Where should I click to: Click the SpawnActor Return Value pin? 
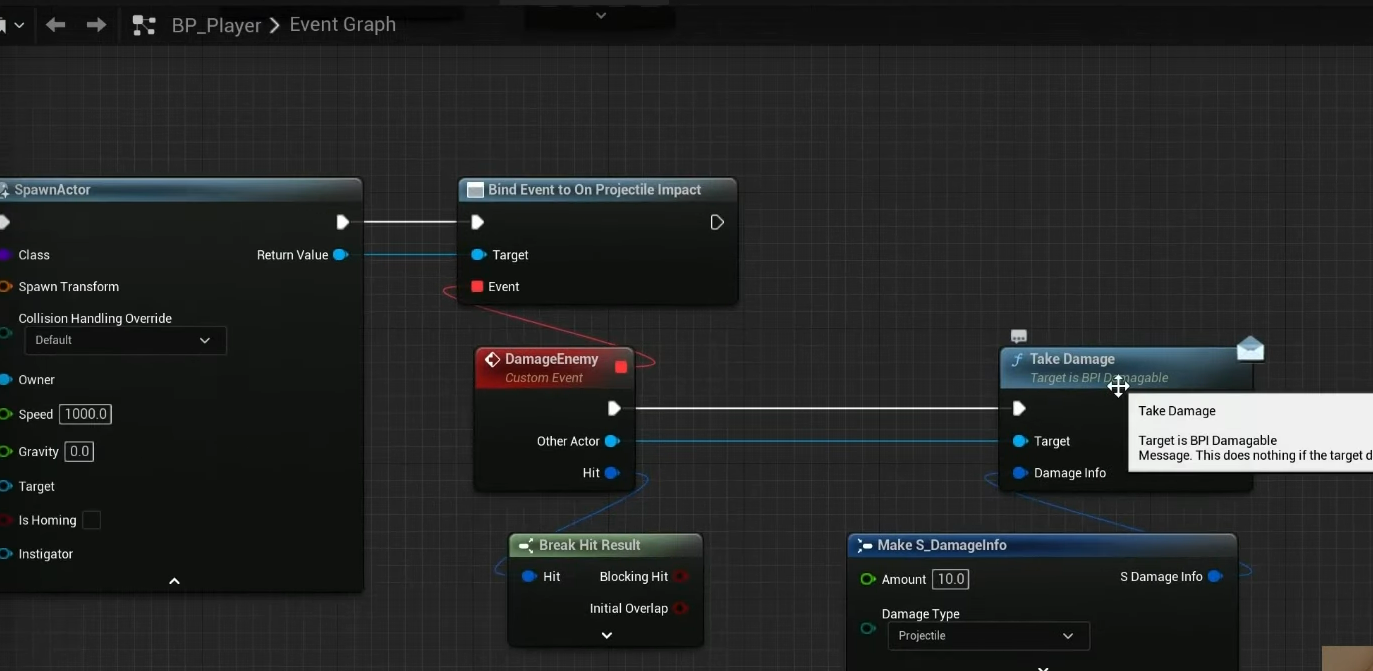pyautogui.click(x=340, y=255)
